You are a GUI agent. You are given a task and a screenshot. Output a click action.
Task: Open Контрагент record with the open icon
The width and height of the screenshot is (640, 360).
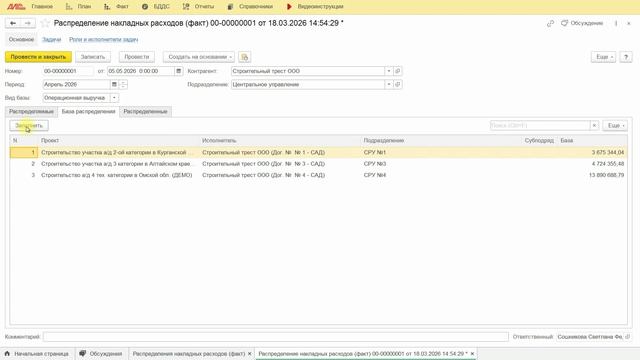(x=398, y=71)
